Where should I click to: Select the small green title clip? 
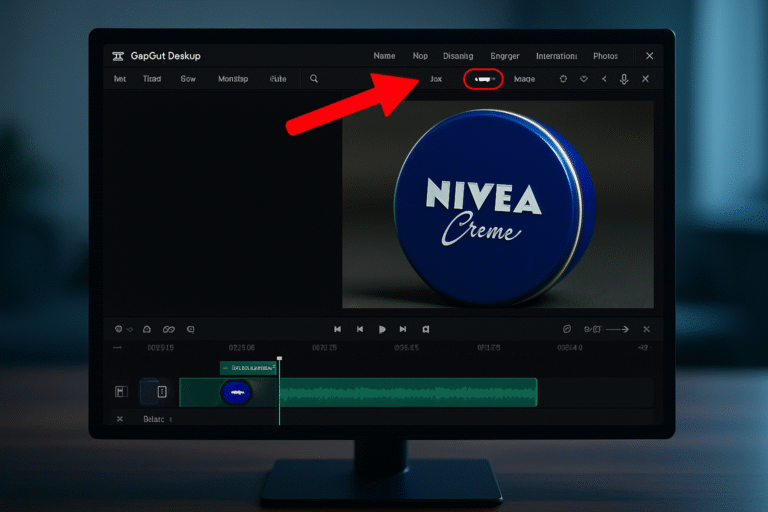(248, 368)
